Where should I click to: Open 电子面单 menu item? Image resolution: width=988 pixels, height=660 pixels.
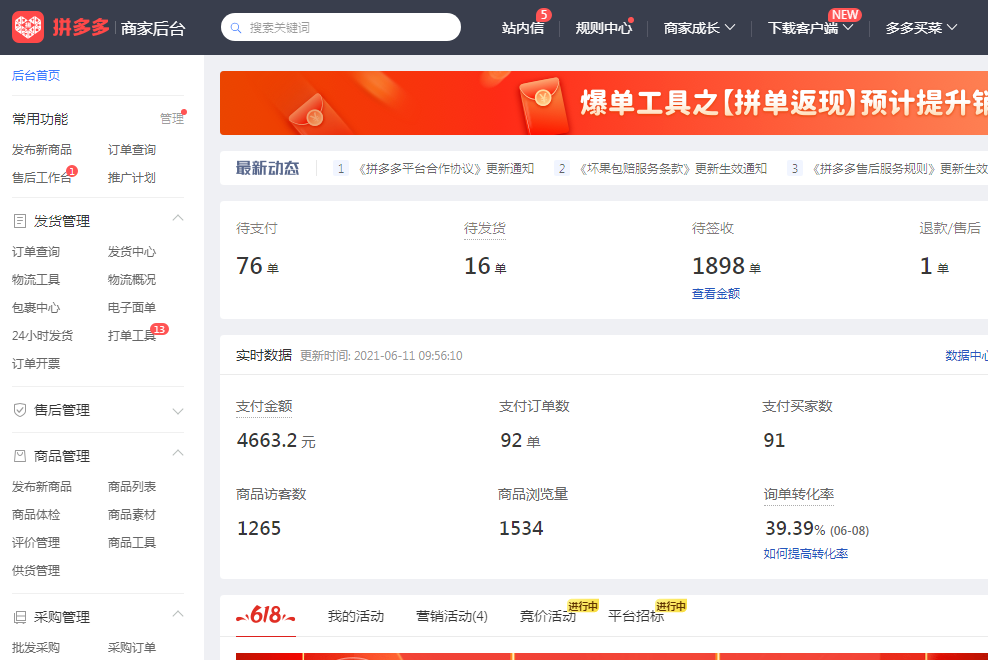132,308
